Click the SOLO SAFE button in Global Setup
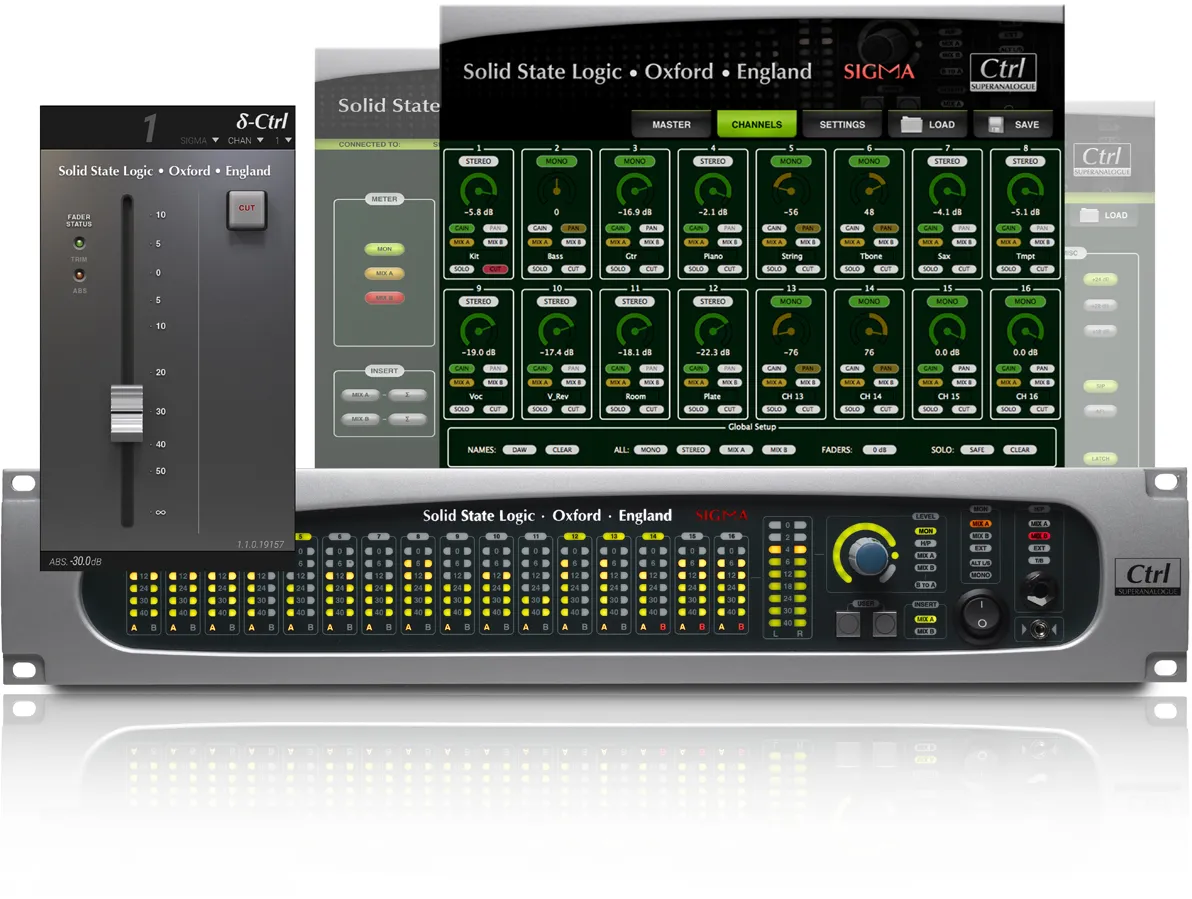 point(977,450)
